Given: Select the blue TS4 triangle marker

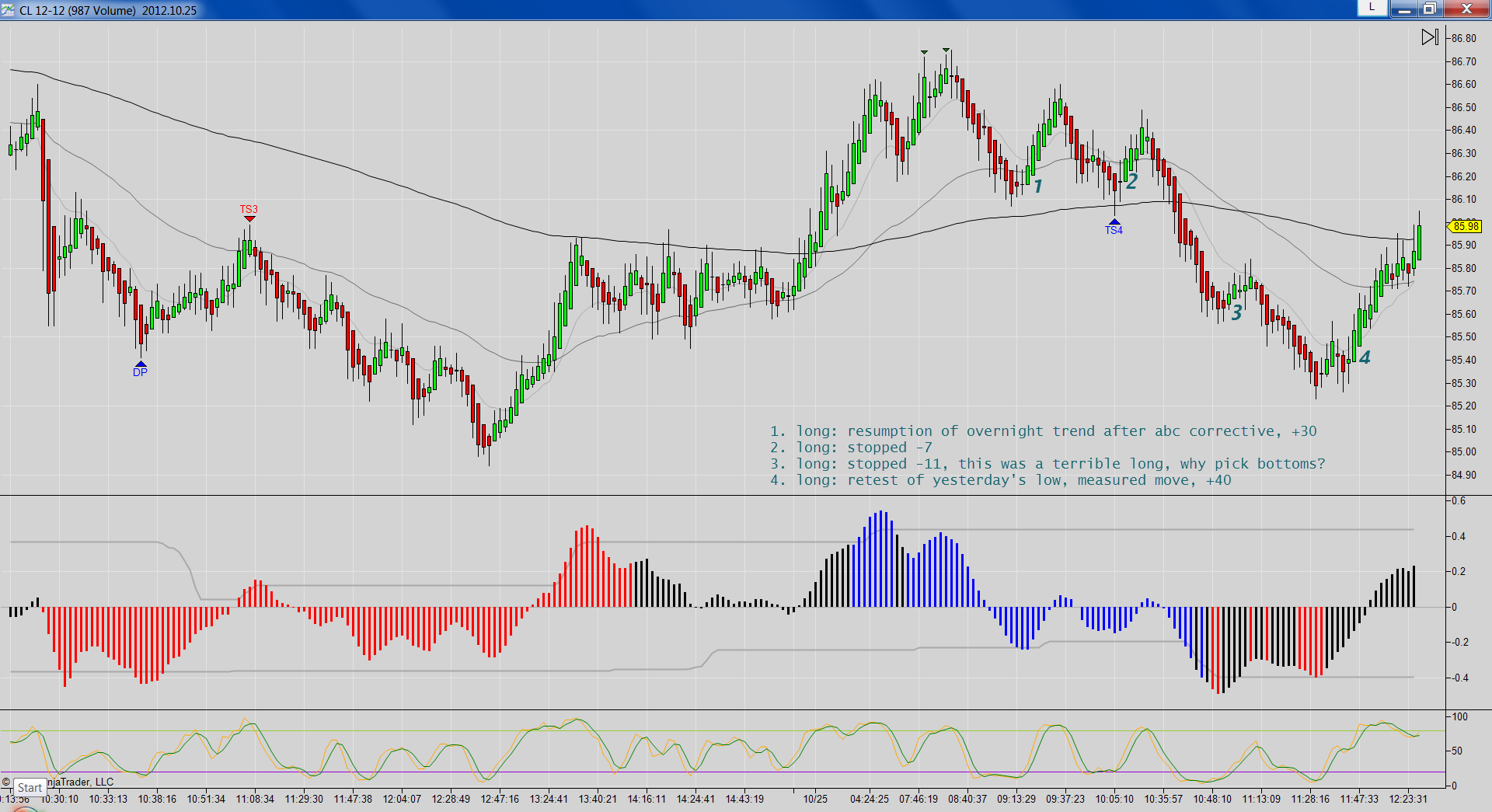Looking at the screenshot, I should [1115, 221].
